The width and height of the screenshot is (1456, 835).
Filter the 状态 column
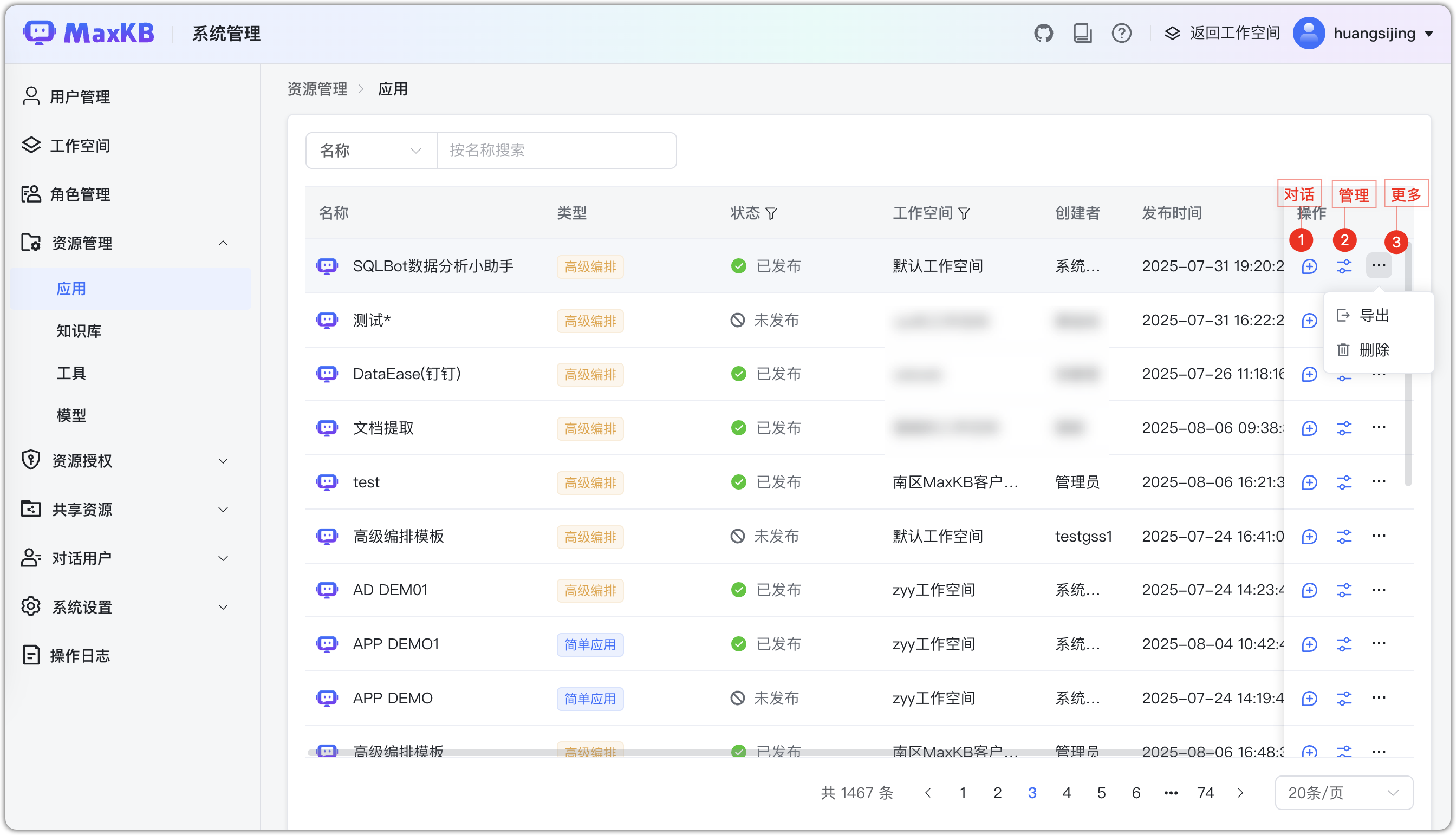point(771,213)
